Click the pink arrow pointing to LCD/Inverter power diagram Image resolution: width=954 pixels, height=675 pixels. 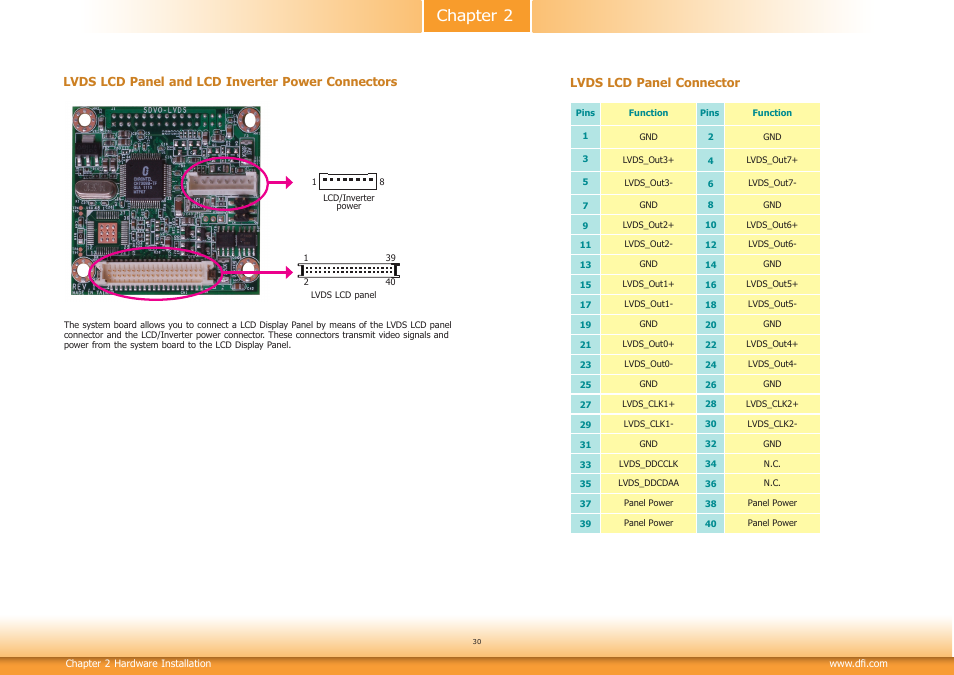286,181
